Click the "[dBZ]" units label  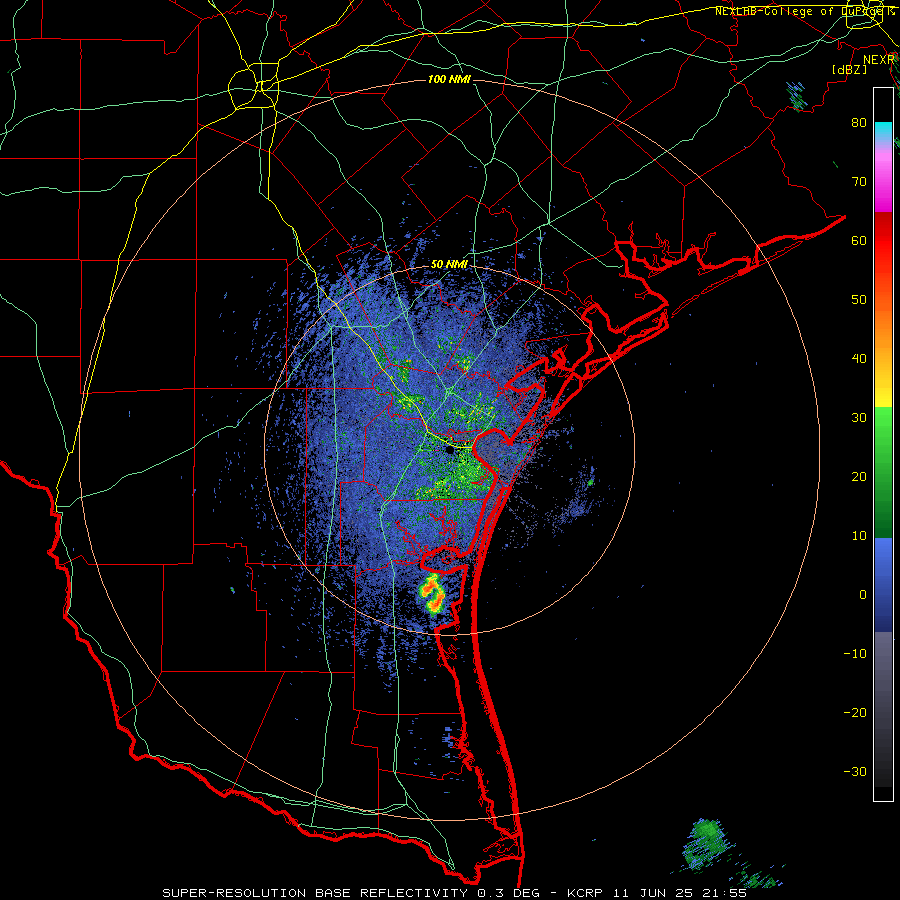(x=849, y=69)
